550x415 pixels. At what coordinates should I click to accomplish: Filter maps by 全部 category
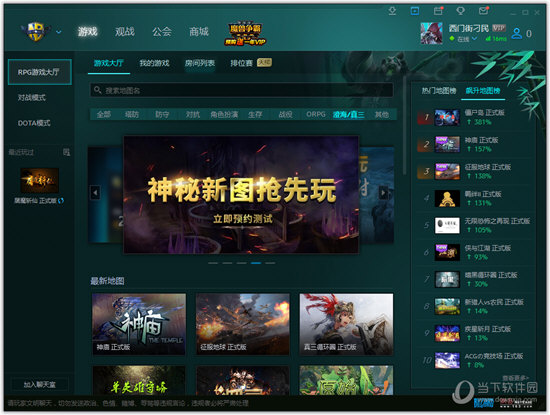point(104,114)
